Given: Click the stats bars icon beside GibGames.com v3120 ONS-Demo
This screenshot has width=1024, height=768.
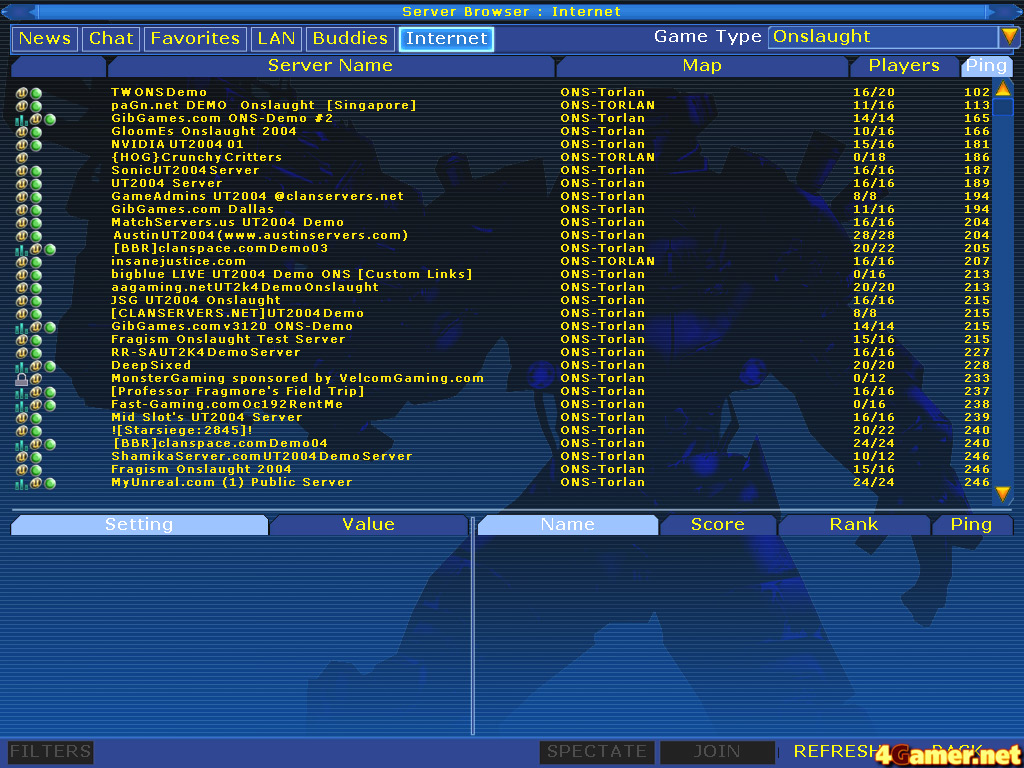Looking at the screenshot, I should (x=22, y=327).
